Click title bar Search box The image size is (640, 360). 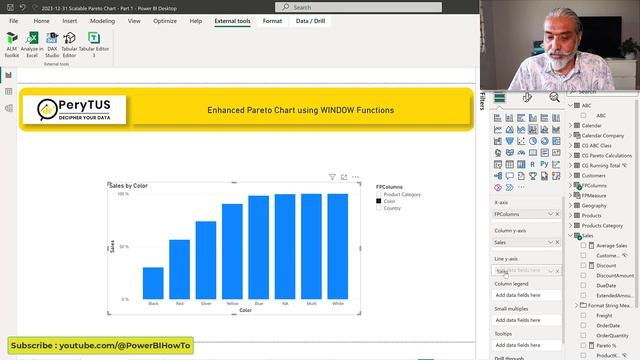click(358, 7)
